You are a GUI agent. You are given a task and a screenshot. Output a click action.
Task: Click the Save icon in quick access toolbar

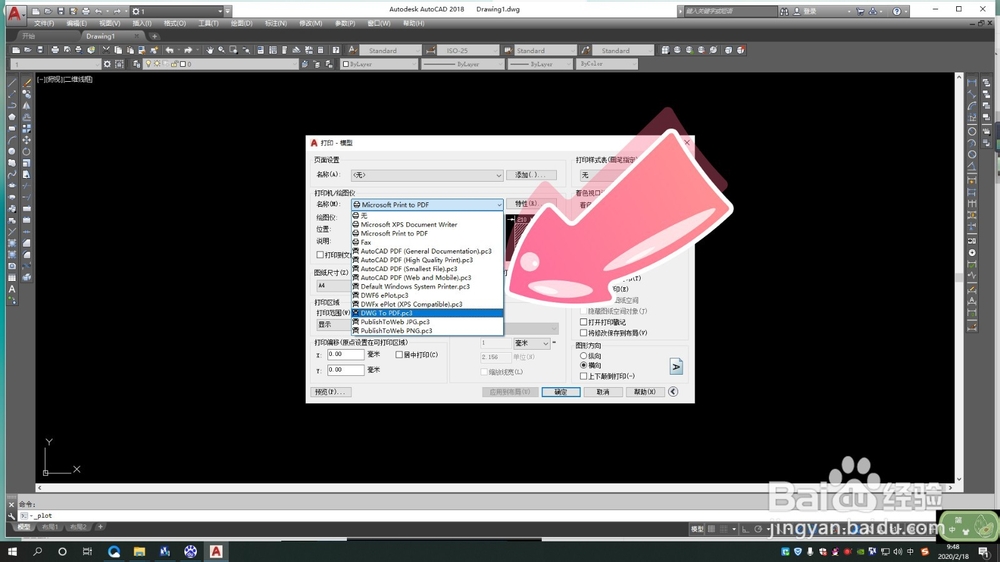[61, 11]
